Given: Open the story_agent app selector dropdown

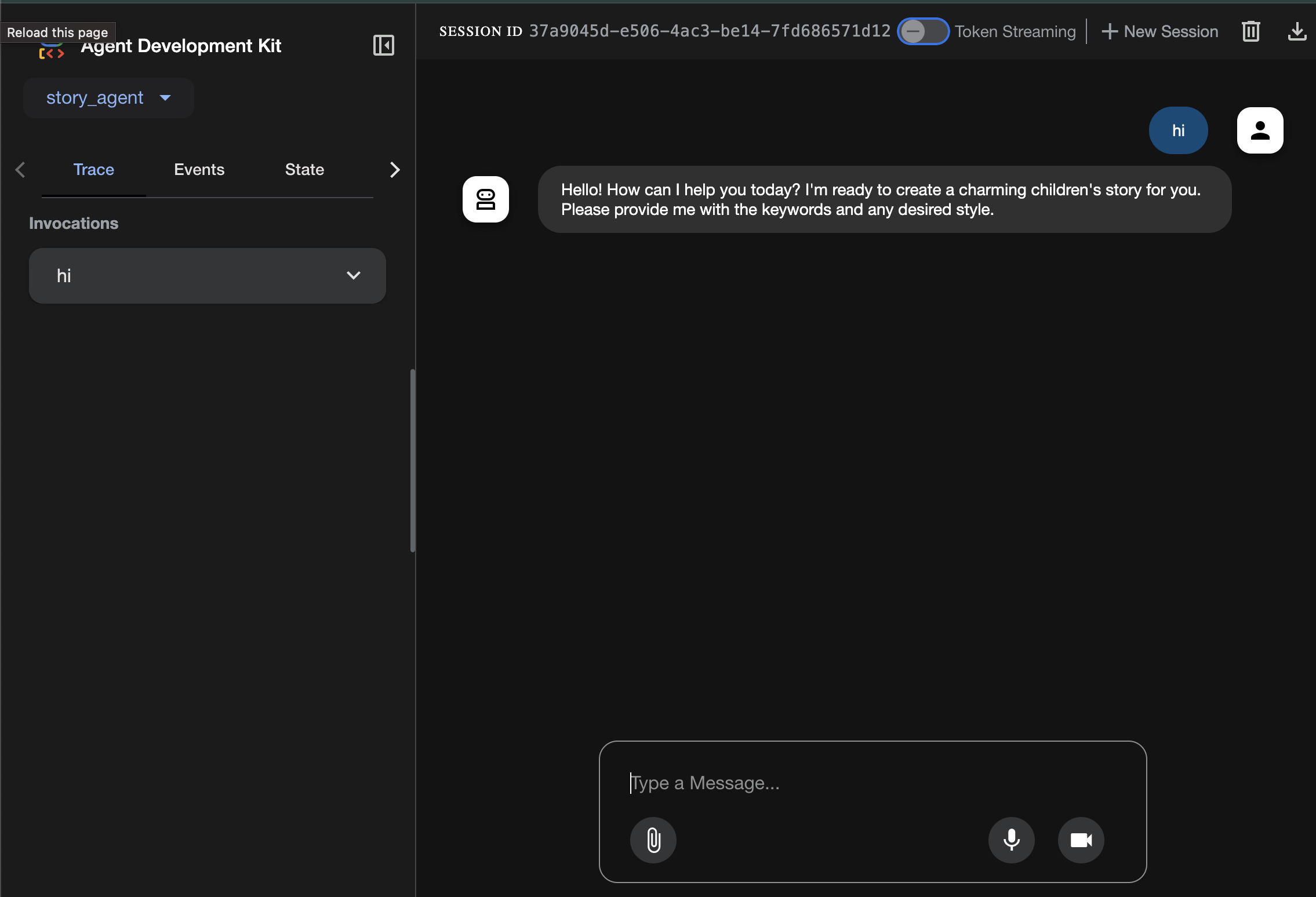Looking at the screenshot, I should (x=108, y=98).
